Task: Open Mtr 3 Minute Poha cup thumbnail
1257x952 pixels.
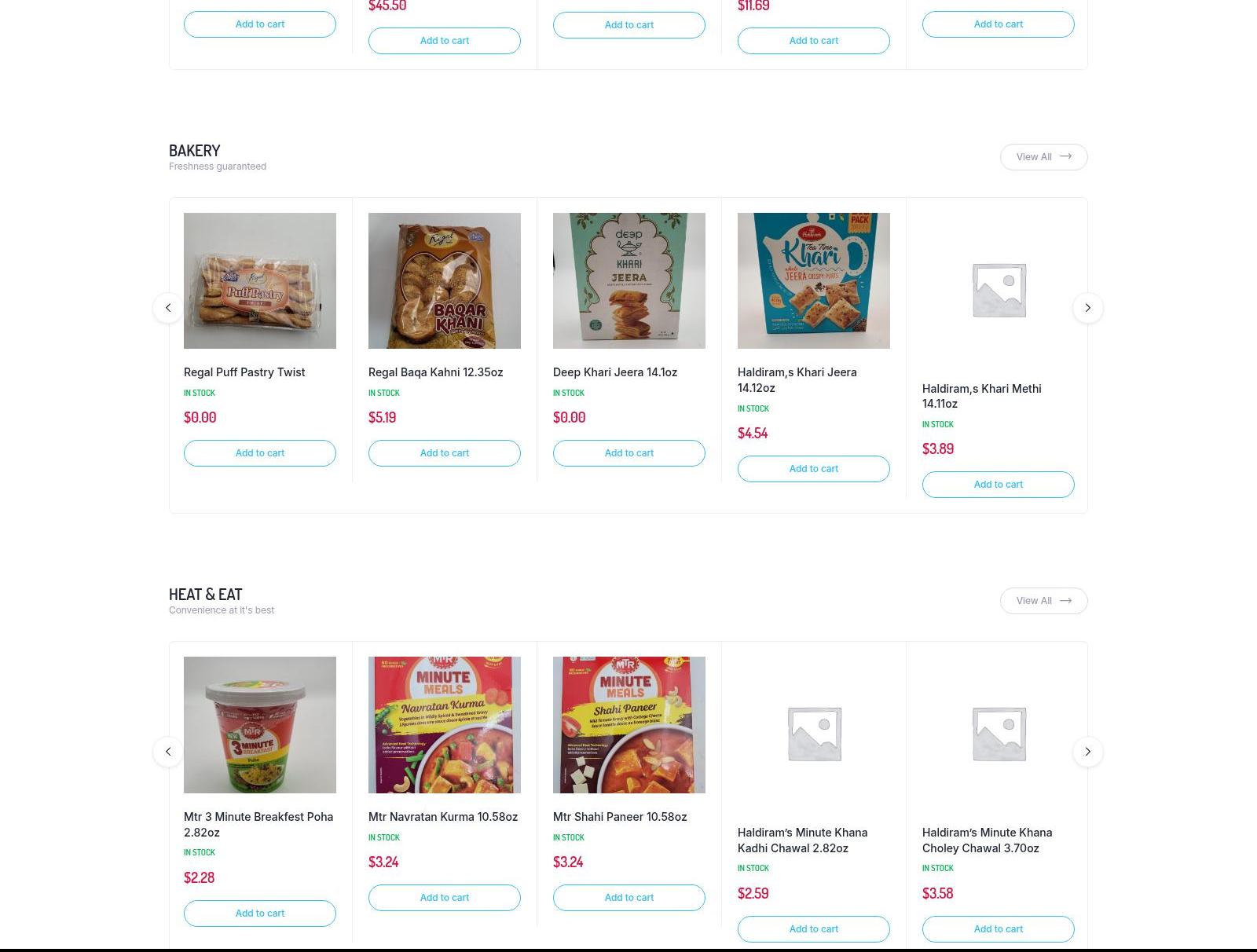Action: click(260, 725)
